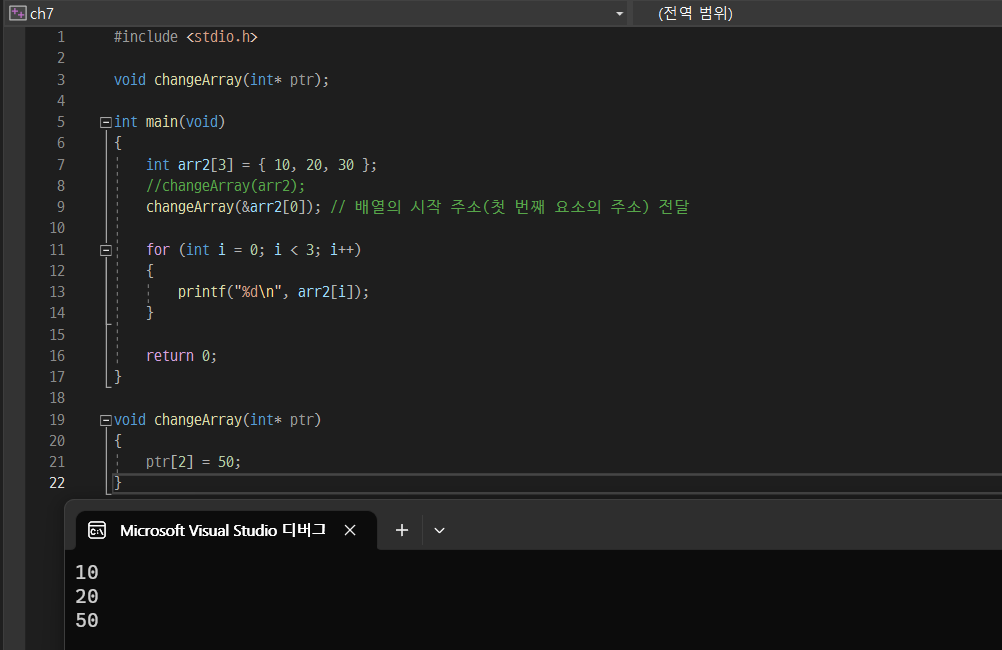1002x650 pixels.
Task: Click the ptr[2] = 50; assignment
Action: 194,462
